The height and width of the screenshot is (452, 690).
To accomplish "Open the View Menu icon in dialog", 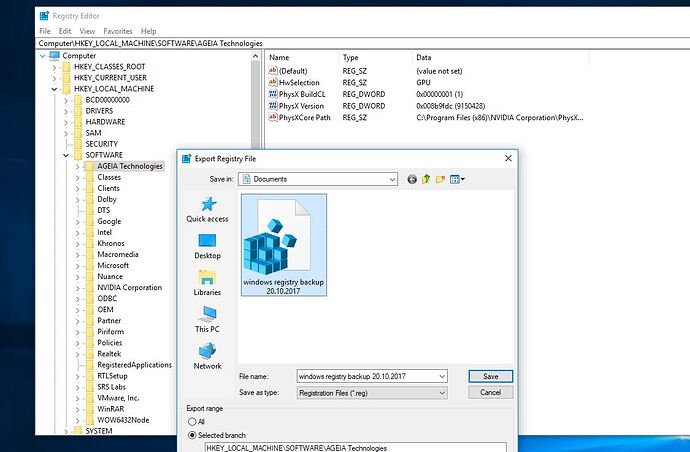I will (457, 179).
